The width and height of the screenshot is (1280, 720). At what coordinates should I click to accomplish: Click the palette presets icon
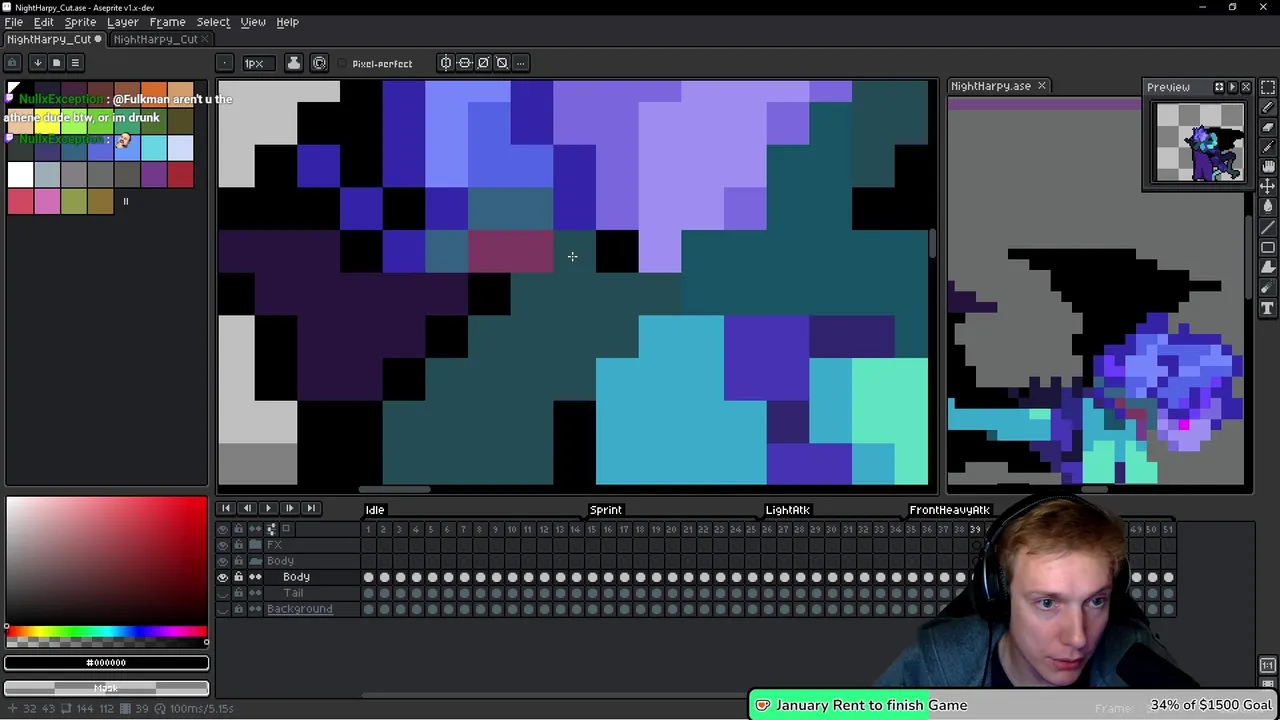[56, 63]
